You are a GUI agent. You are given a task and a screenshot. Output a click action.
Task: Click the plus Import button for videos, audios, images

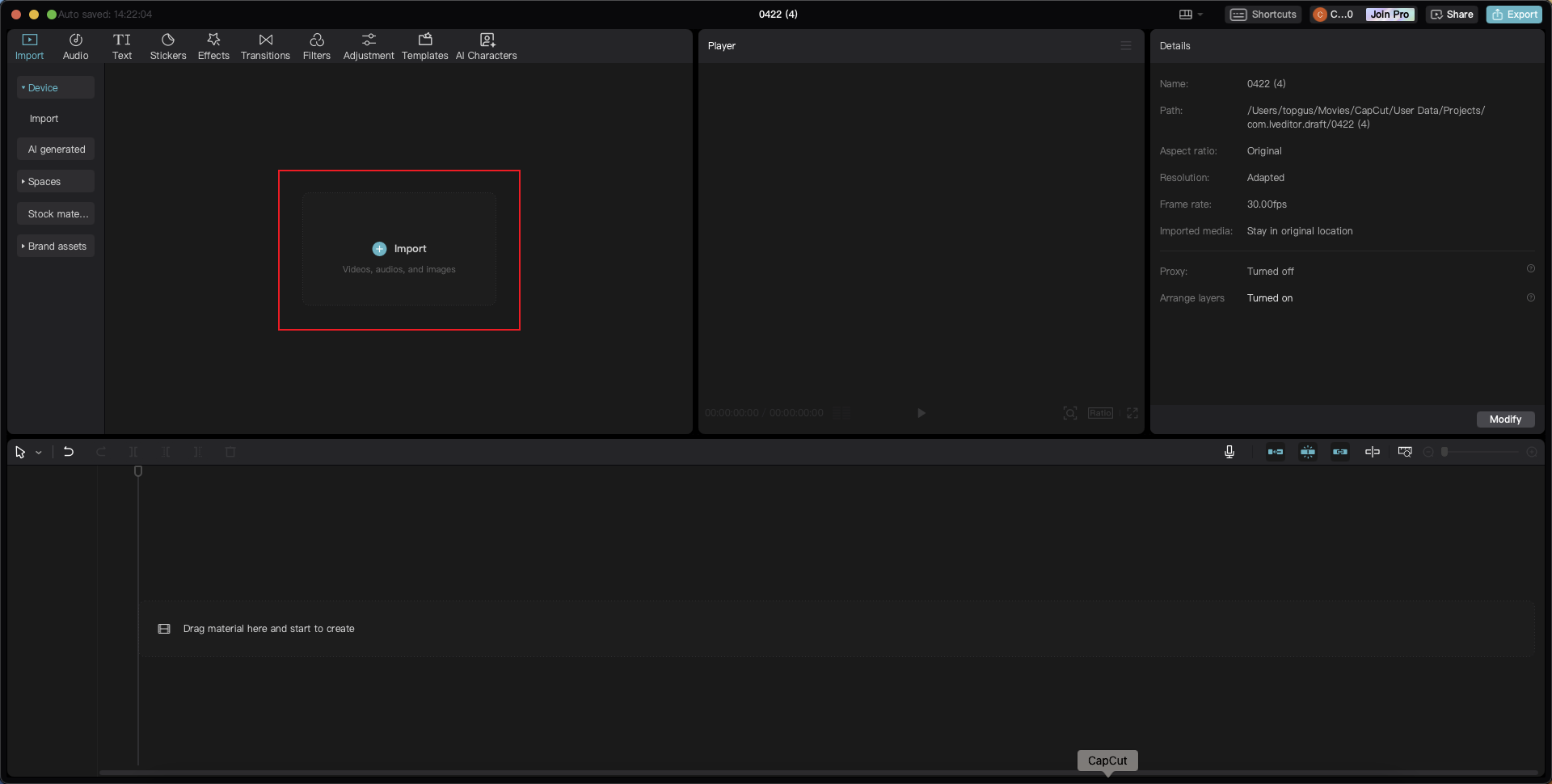(399, 249)
